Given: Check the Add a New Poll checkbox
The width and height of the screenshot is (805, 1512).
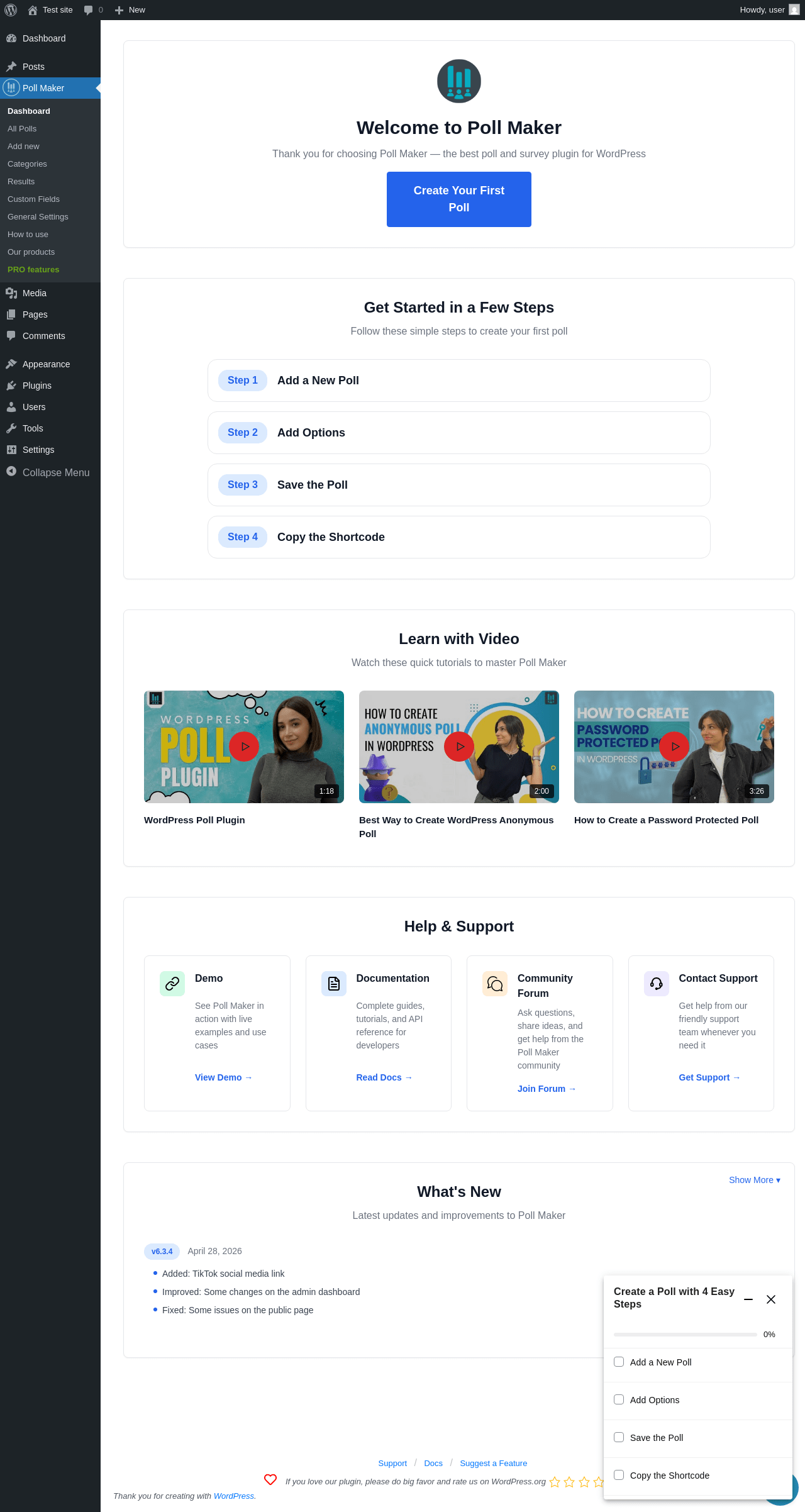Looking at the screenshot, I should coord(619,1362).
